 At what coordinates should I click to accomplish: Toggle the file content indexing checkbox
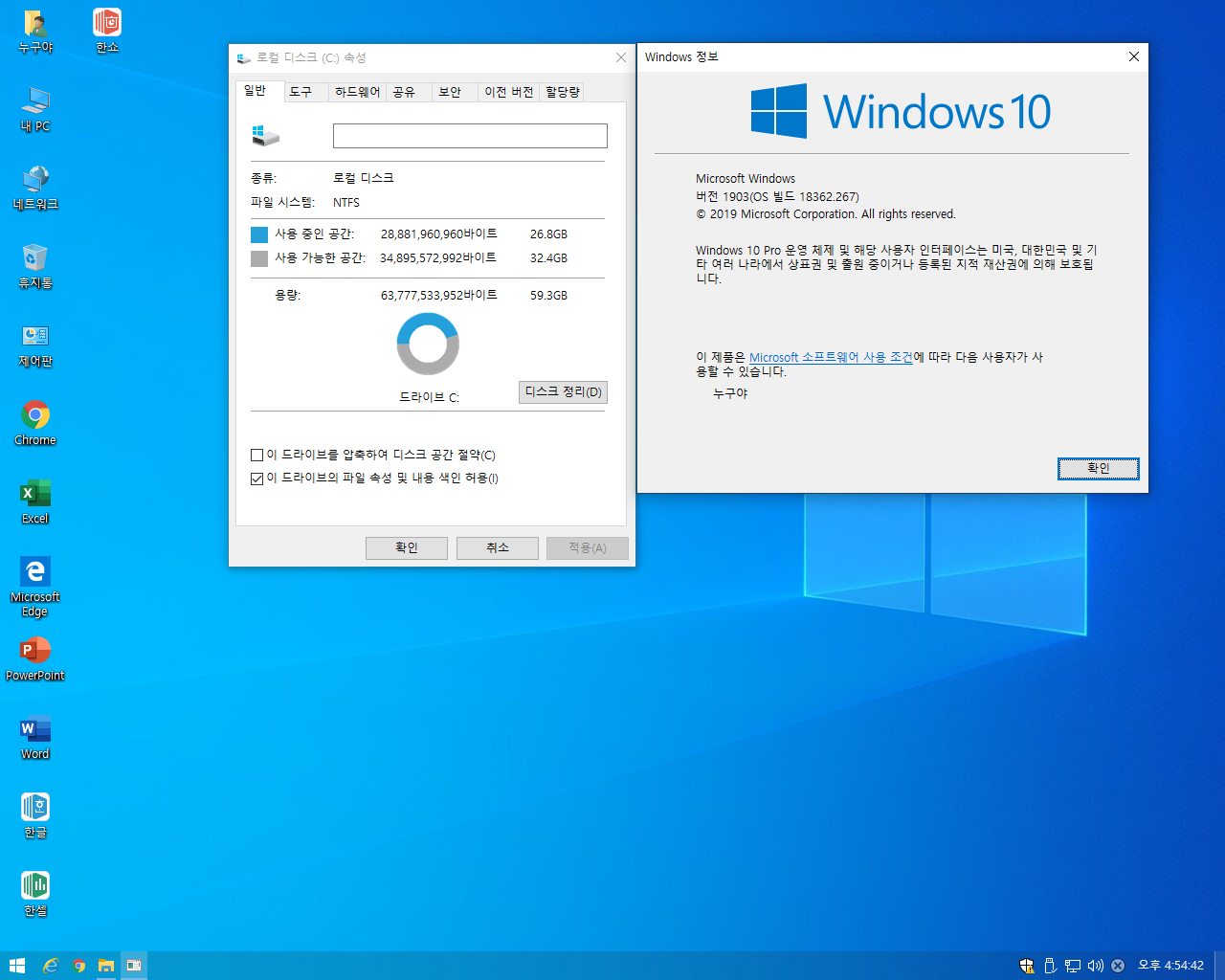tap(256, 479)
